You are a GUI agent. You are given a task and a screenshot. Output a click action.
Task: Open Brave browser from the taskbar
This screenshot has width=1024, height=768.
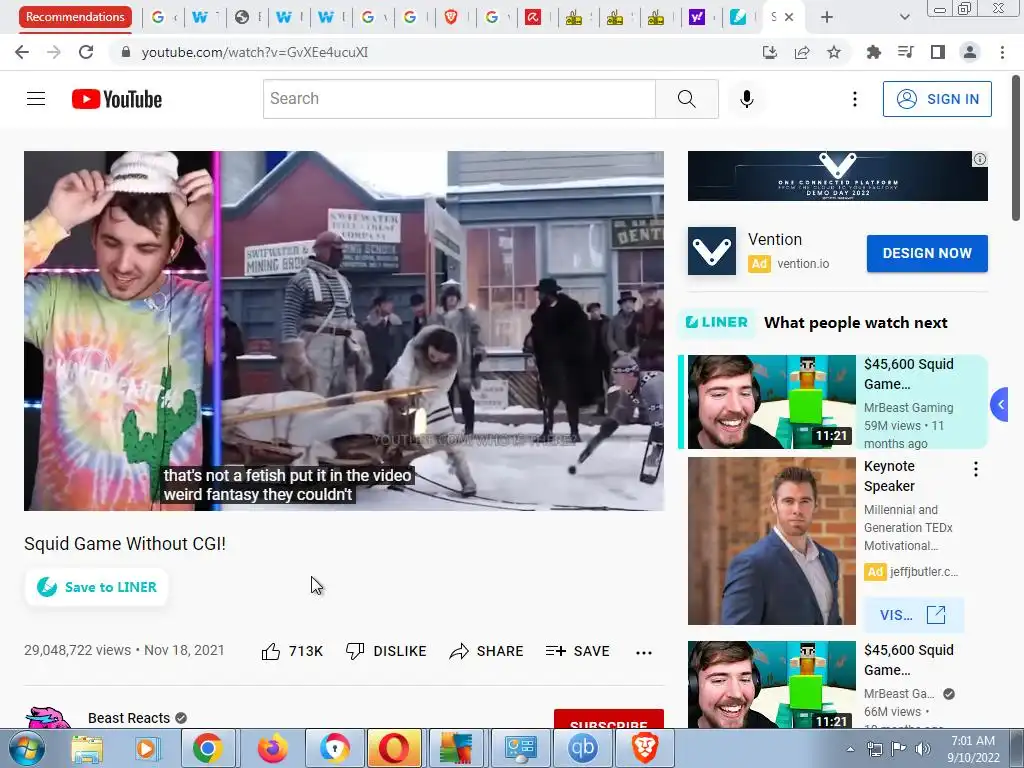645,748
